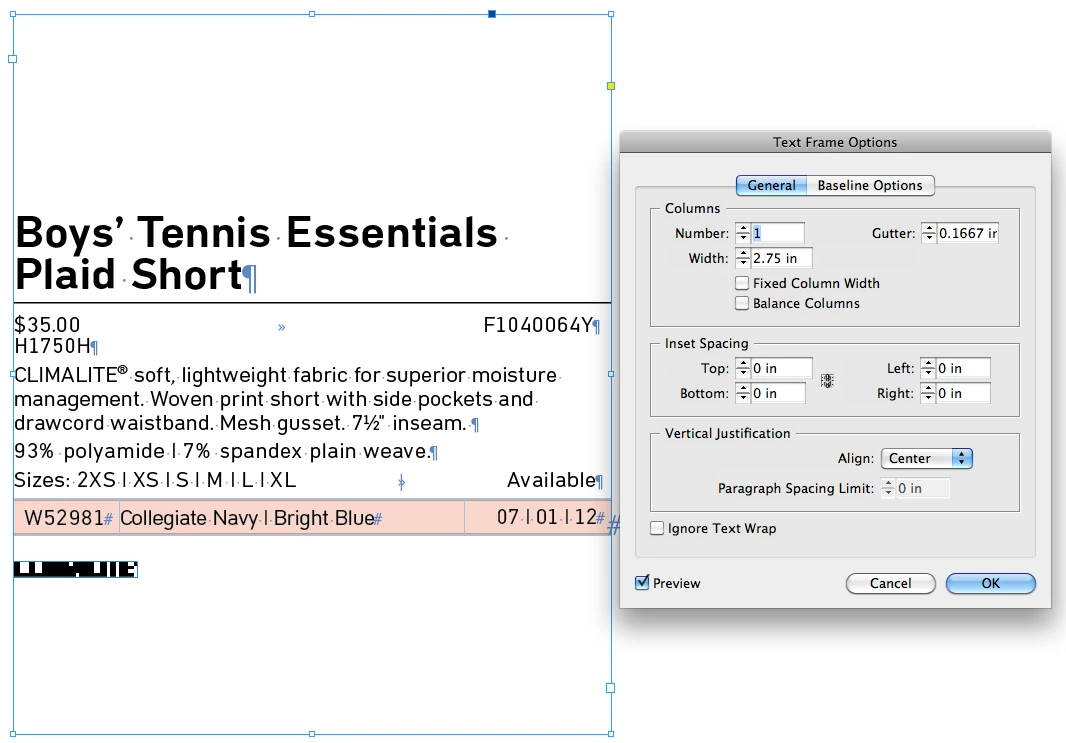Click the Gutter value field
The width and height of the screenshot is (1066, 743).
(967, 233)
